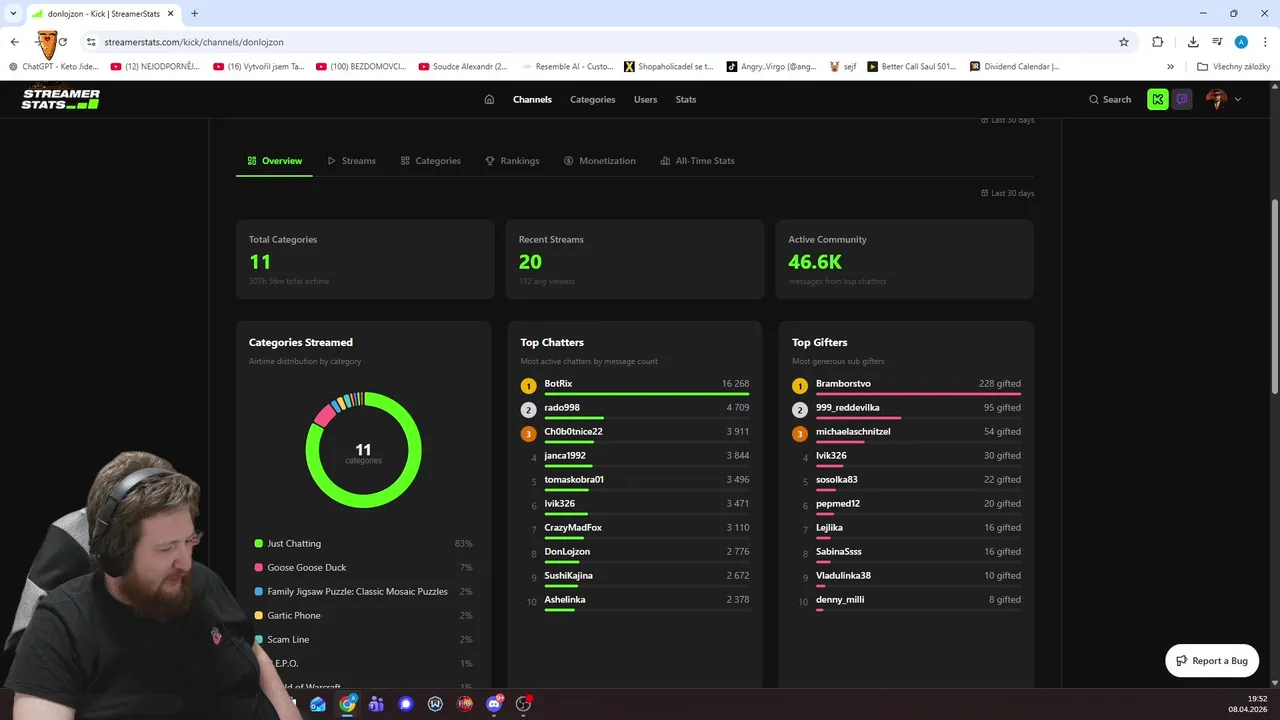Click the Total Categories card

(x=365, y=259)
